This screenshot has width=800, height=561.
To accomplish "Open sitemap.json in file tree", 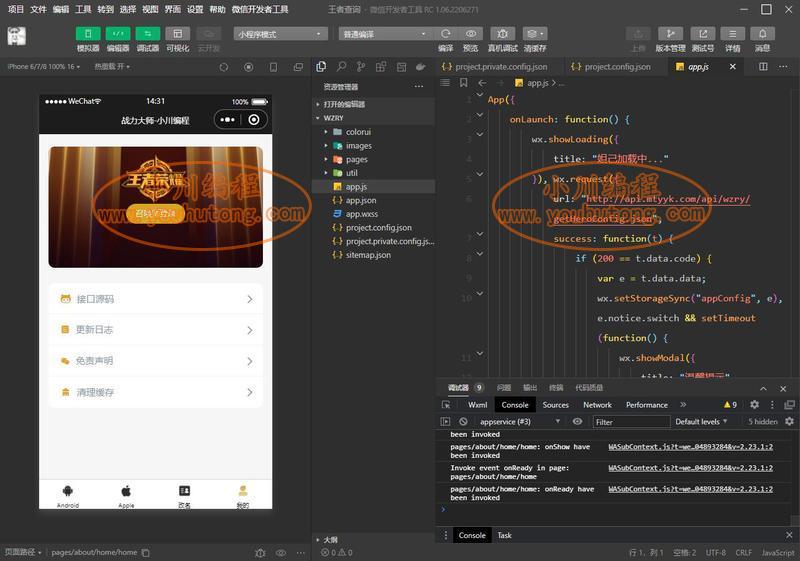I will [x=373, y=255].
